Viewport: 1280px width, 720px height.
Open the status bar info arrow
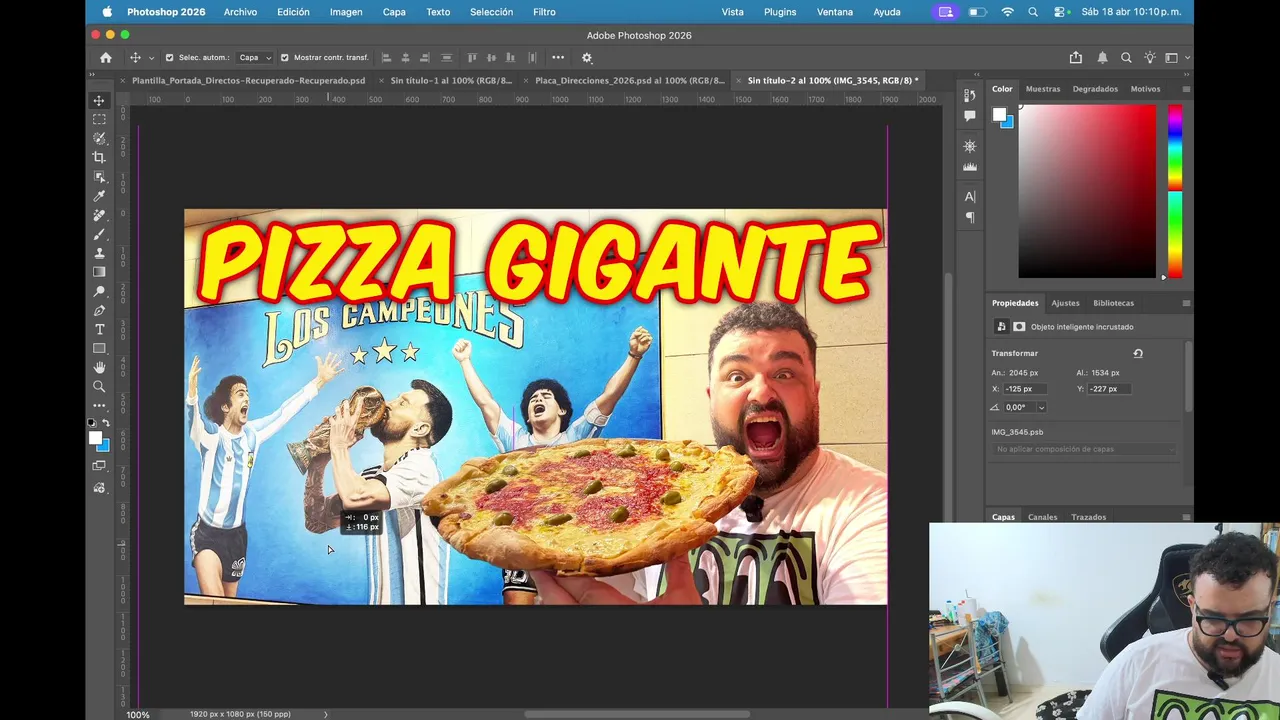326,714
